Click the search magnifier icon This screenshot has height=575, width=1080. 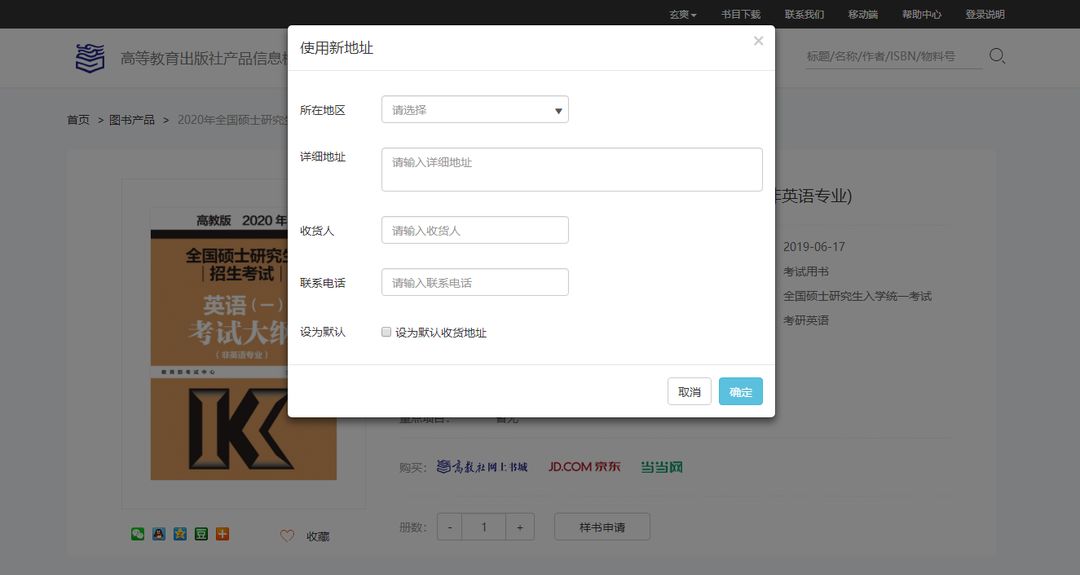tap(997, 56)
